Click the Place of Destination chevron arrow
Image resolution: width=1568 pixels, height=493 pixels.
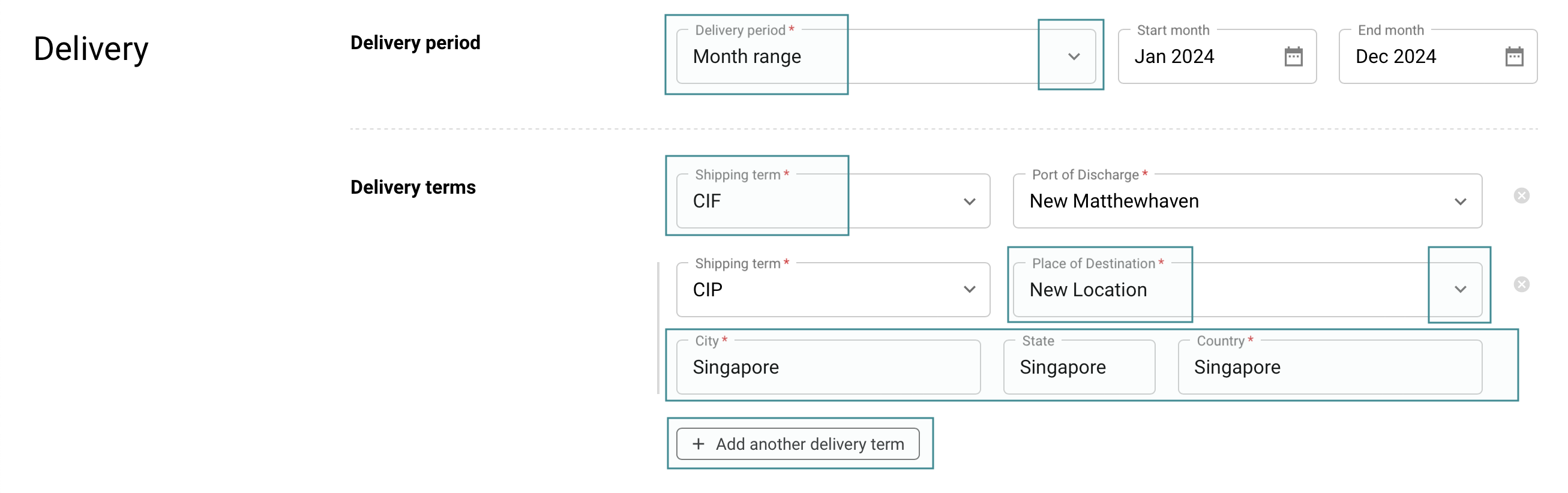[1459, 290]
